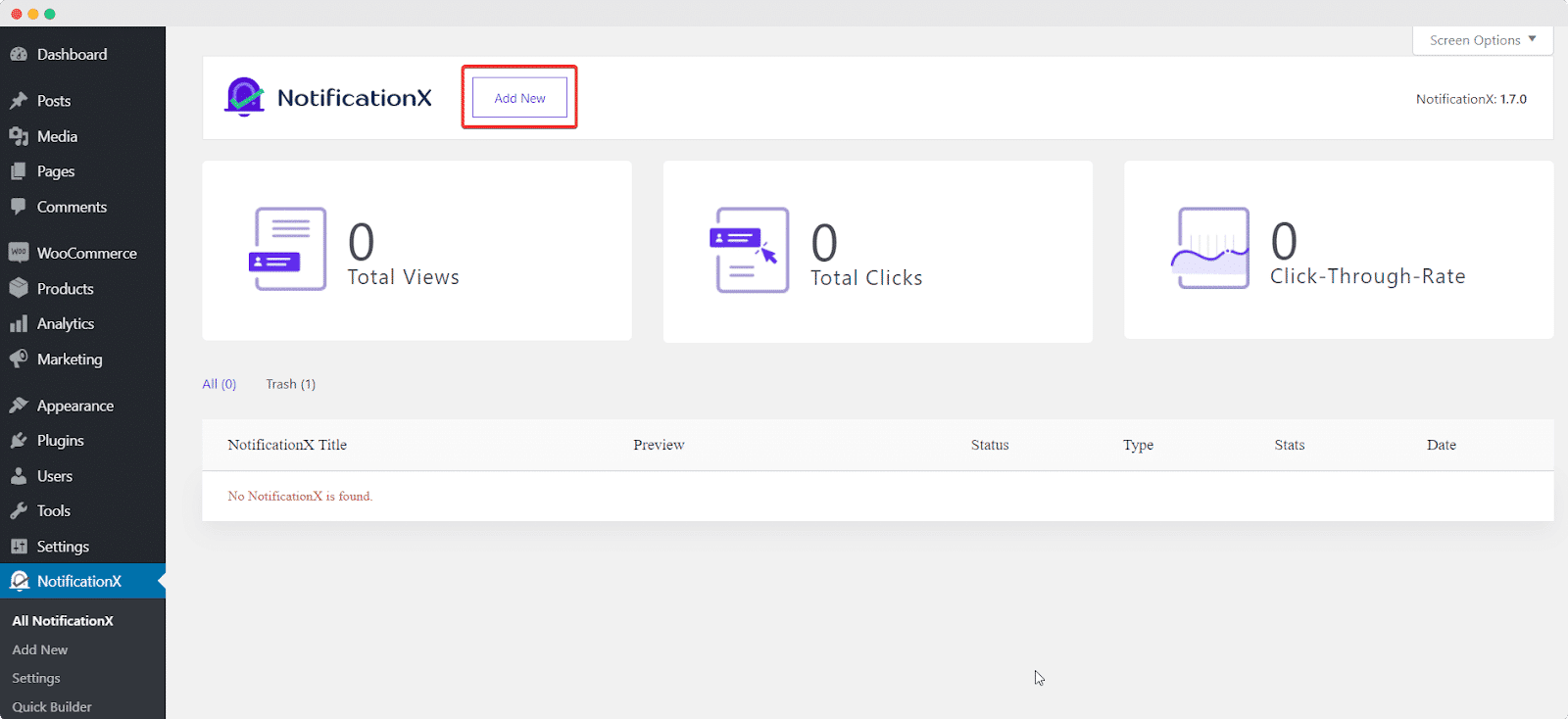Image resolution: width=1568 pixels, height=719 pixels.
Task: Open the Add New submenu link
Action: point(40,649)
